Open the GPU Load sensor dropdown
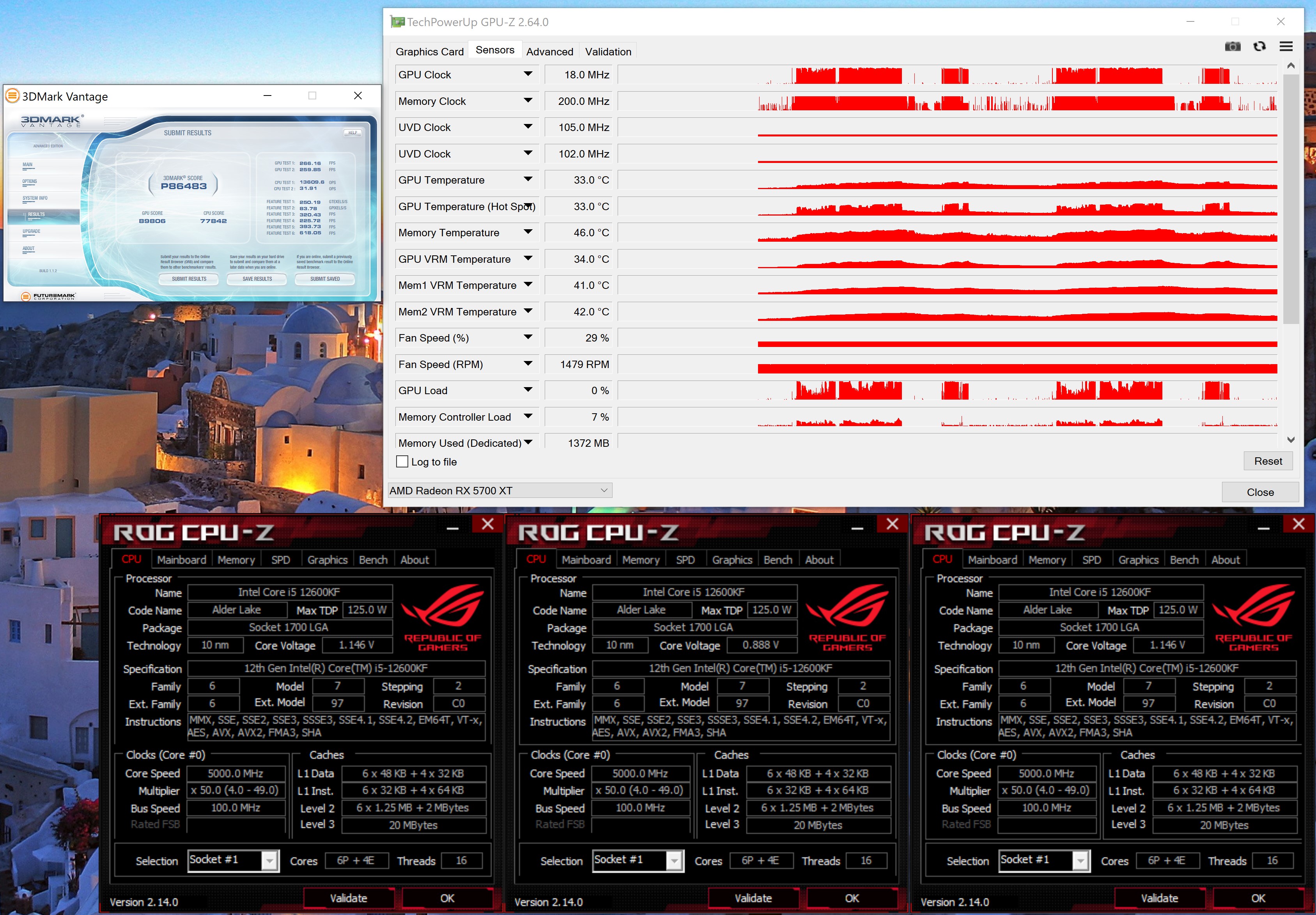This screenshot has height=915, width=1316. coord(528,390)
